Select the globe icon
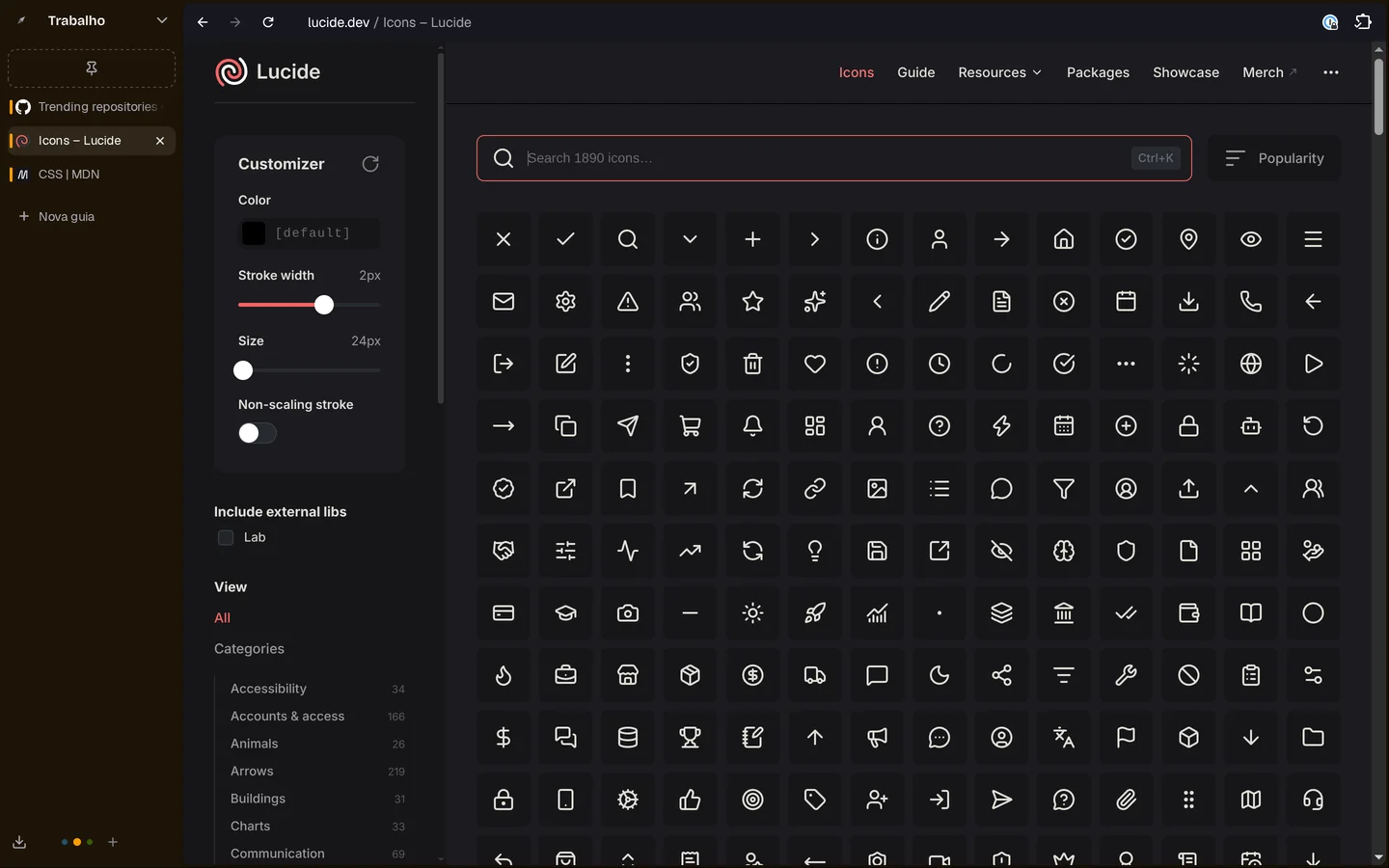1389x868 pixels. click(1251, 364)
